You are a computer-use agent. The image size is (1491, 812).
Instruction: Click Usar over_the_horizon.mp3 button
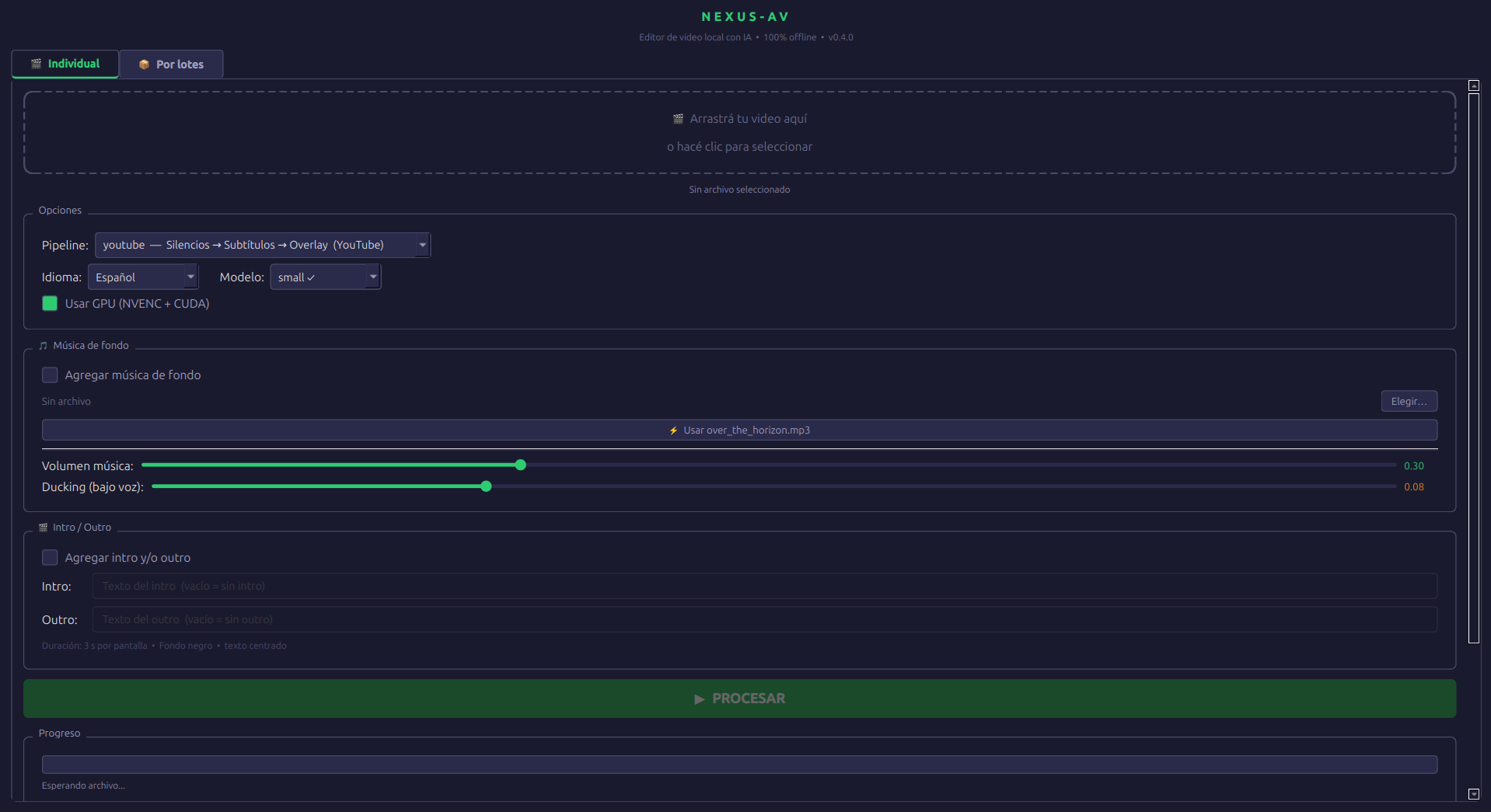click(739, 430)
